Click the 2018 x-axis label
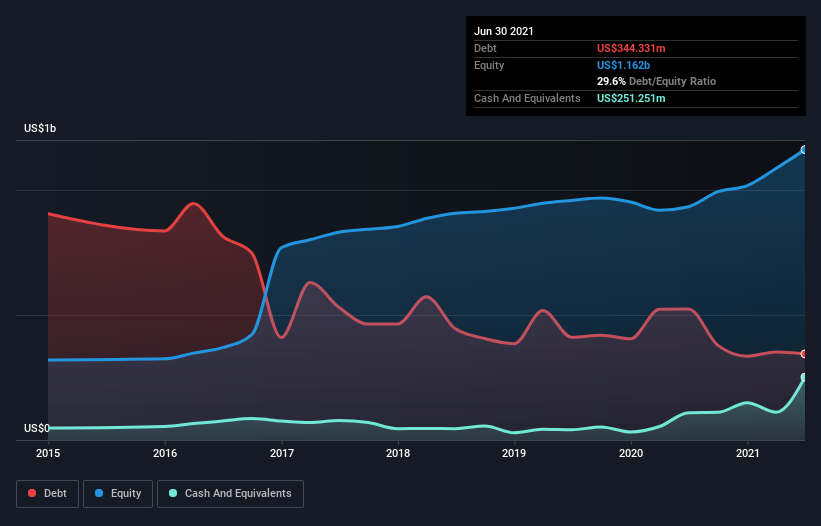Screen dimensions: 821x526 coord(398,453)
